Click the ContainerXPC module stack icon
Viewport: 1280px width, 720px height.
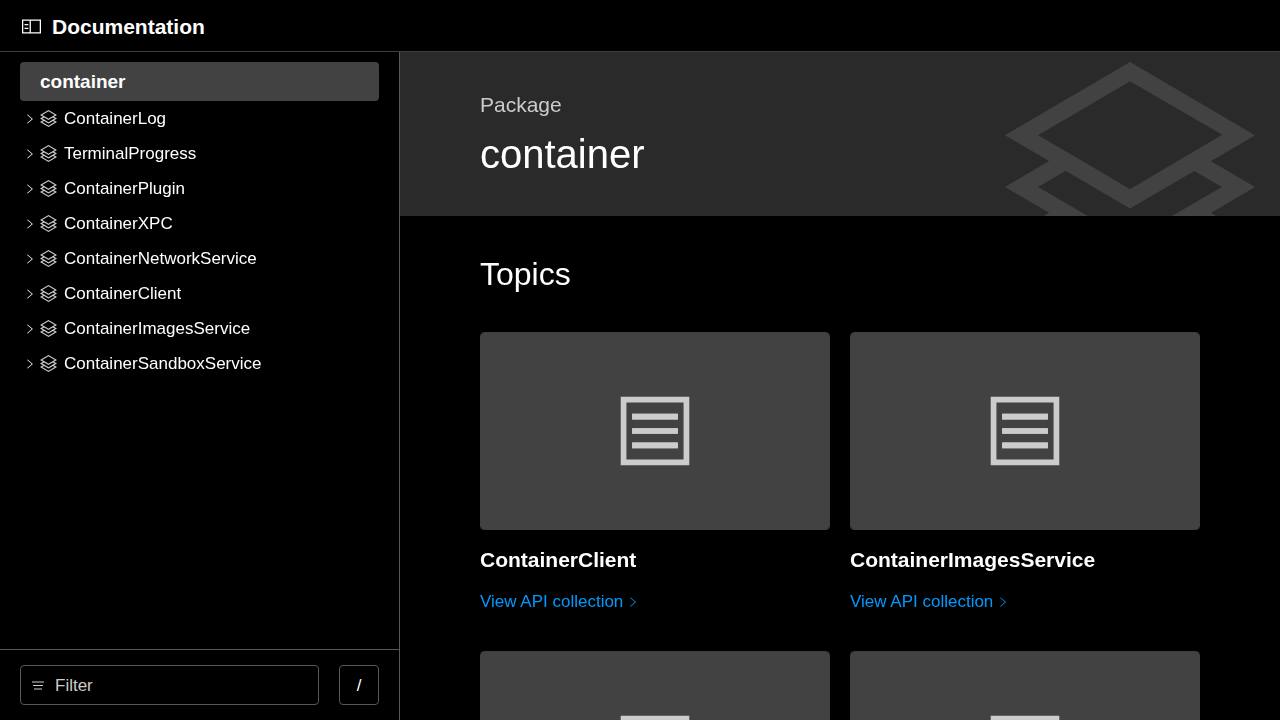48,223
